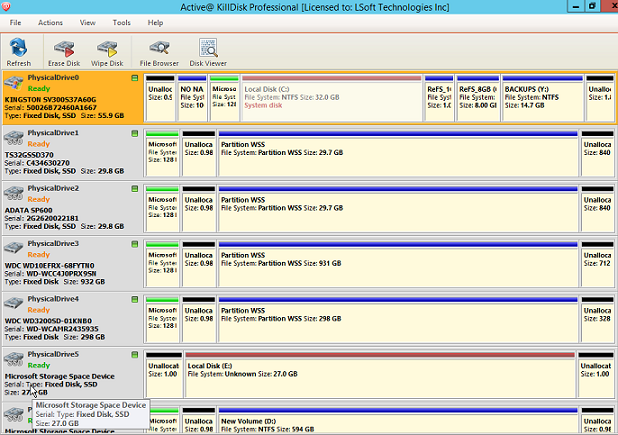The image size is (618, 435).
Task: Select the PhysicalDrive4 disk icon
Action: (x=14, y=303)
